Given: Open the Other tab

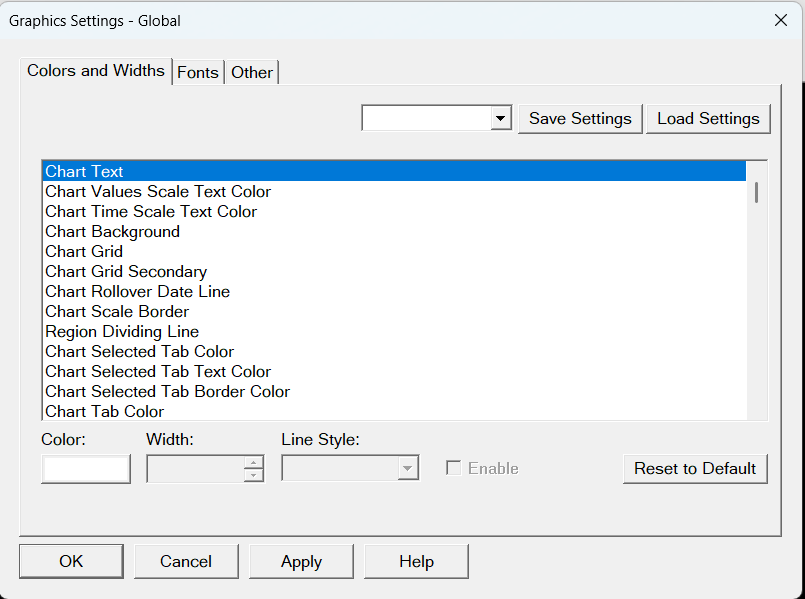Looking at the screenshot, I should 252,72.
